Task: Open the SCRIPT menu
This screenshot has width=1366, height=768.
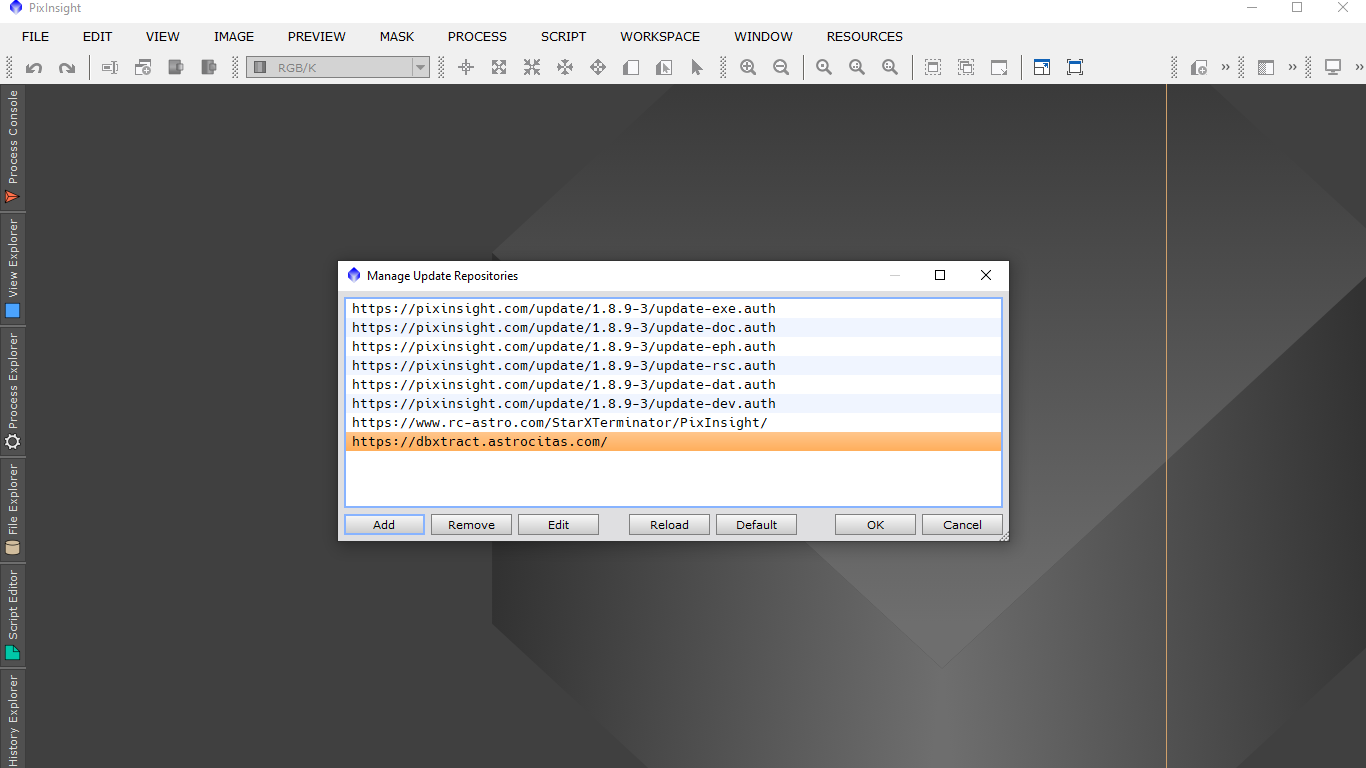Action: [x=564, y=37]
